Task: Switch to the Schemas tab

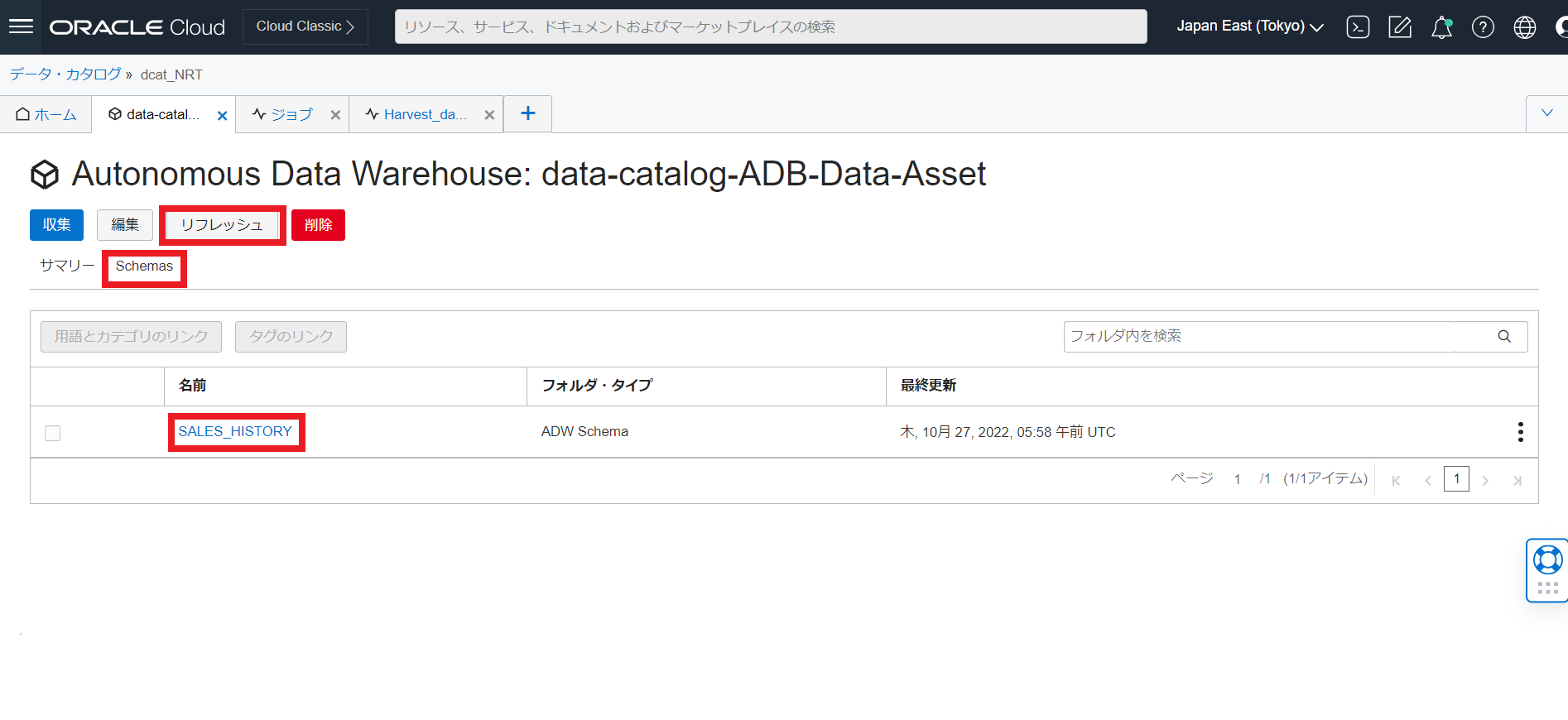Action: pos(144,266)
